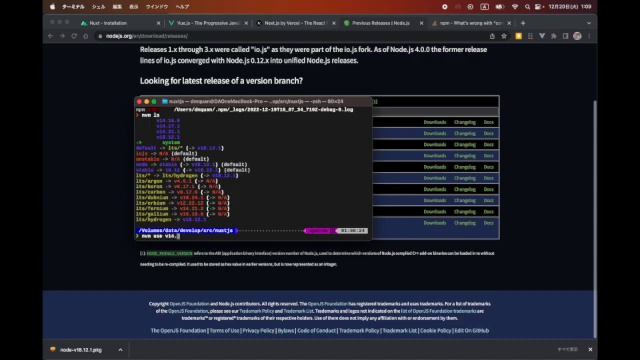Screen dimensions: 640x360
Task: Open the Apple menu
Action: pos(52,7)
